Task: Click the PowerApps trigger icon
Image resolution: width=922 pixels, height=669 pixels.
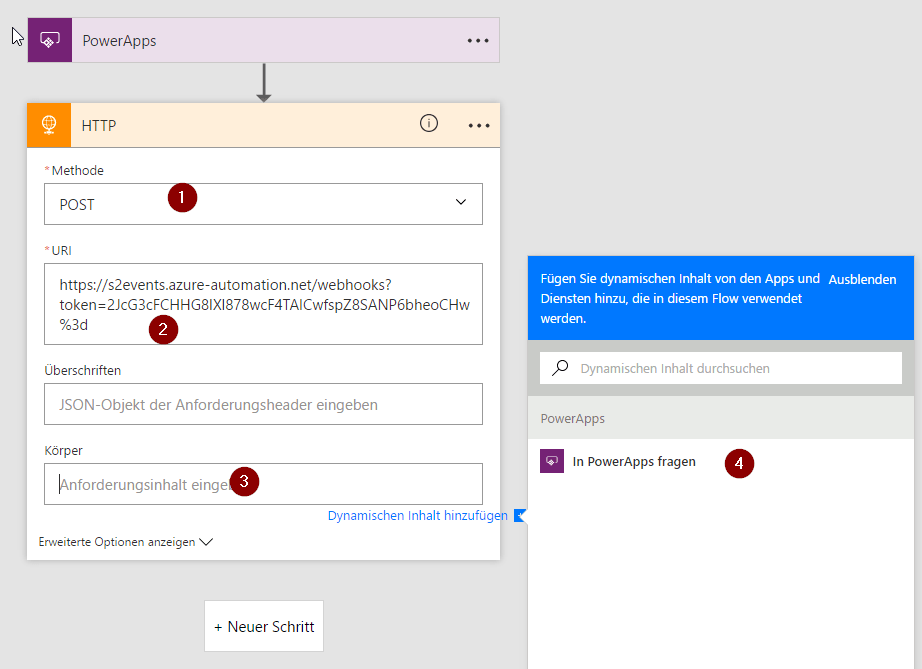Action: click(x=50, y=40)
